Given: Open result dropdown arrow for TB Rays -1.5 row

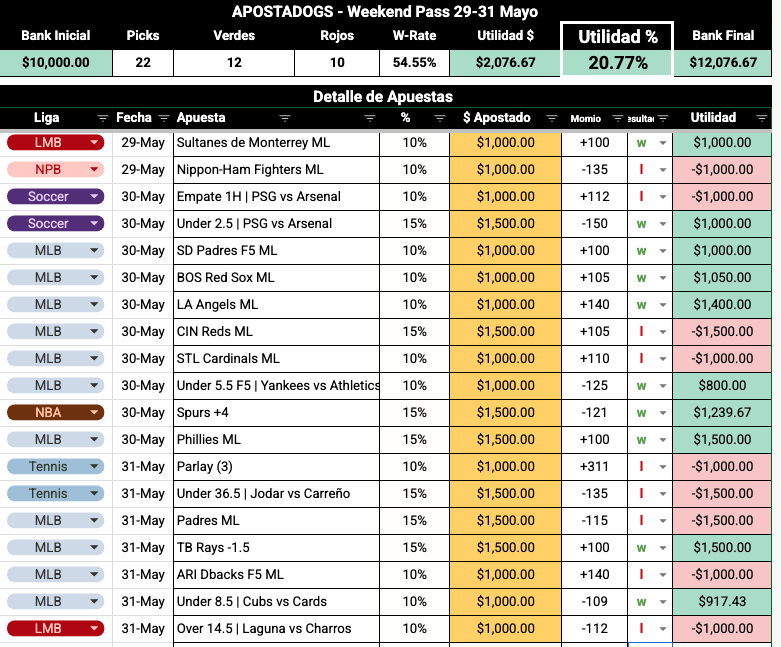Looking at the screenshot, I should coord(663,548).
